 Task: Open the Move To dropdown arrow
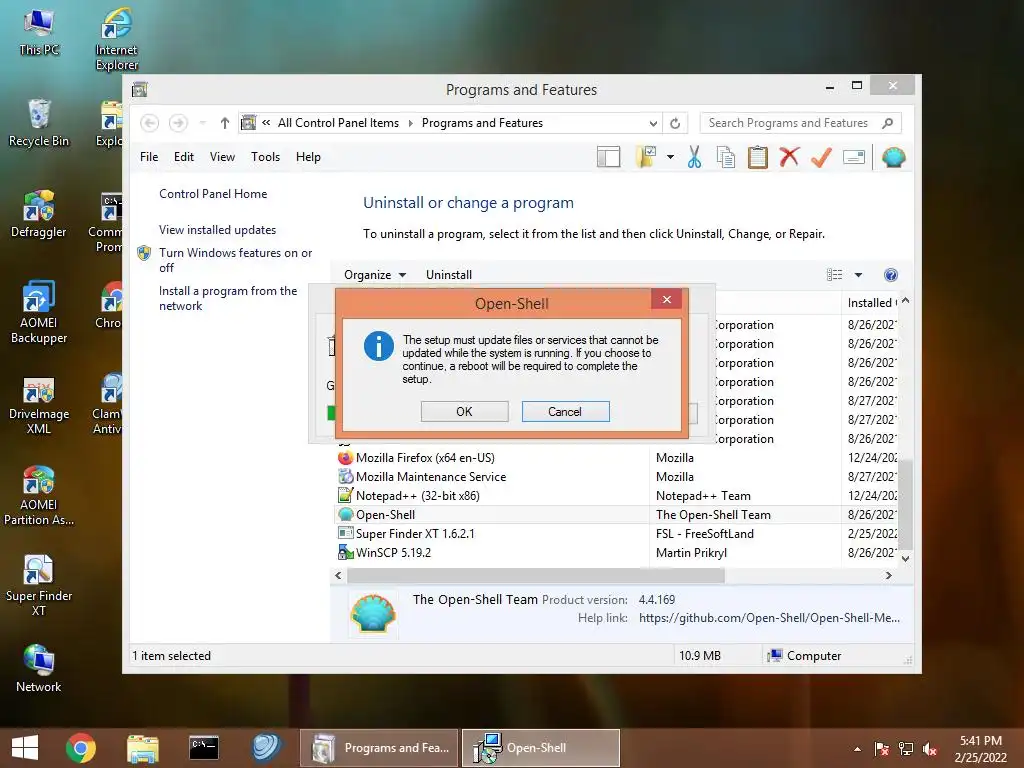click(x=671, y=157)
